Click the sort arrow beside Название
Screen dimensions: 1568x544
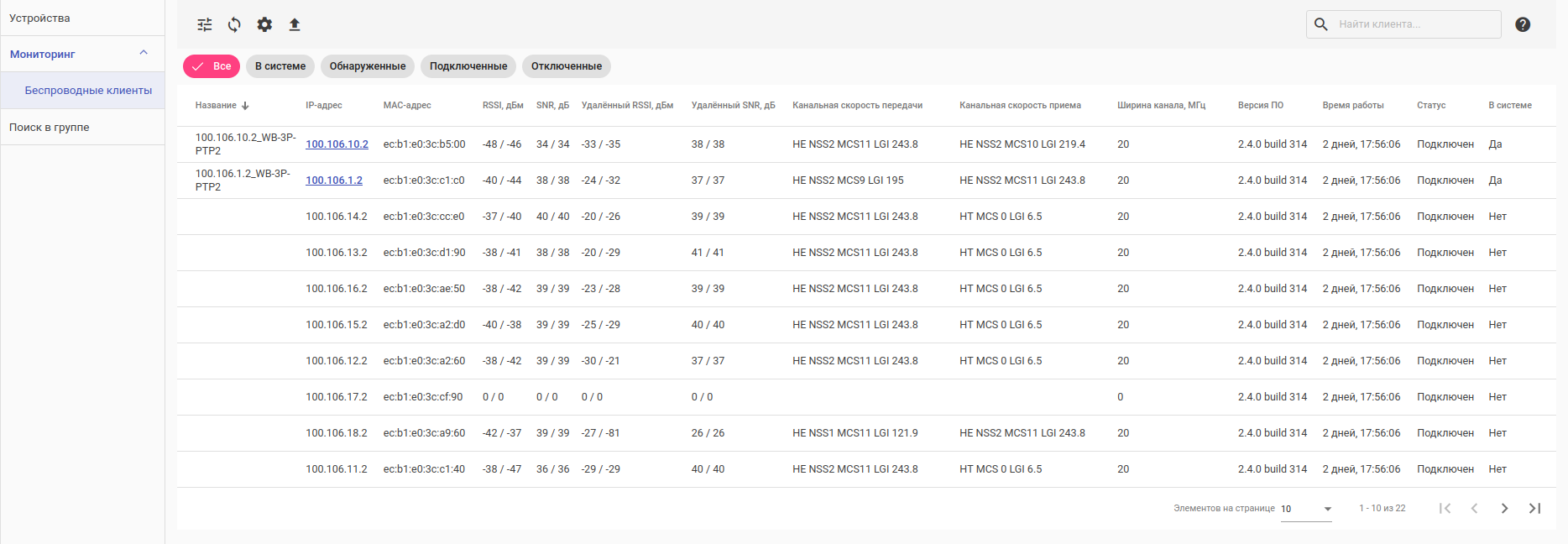pos(245,106)
